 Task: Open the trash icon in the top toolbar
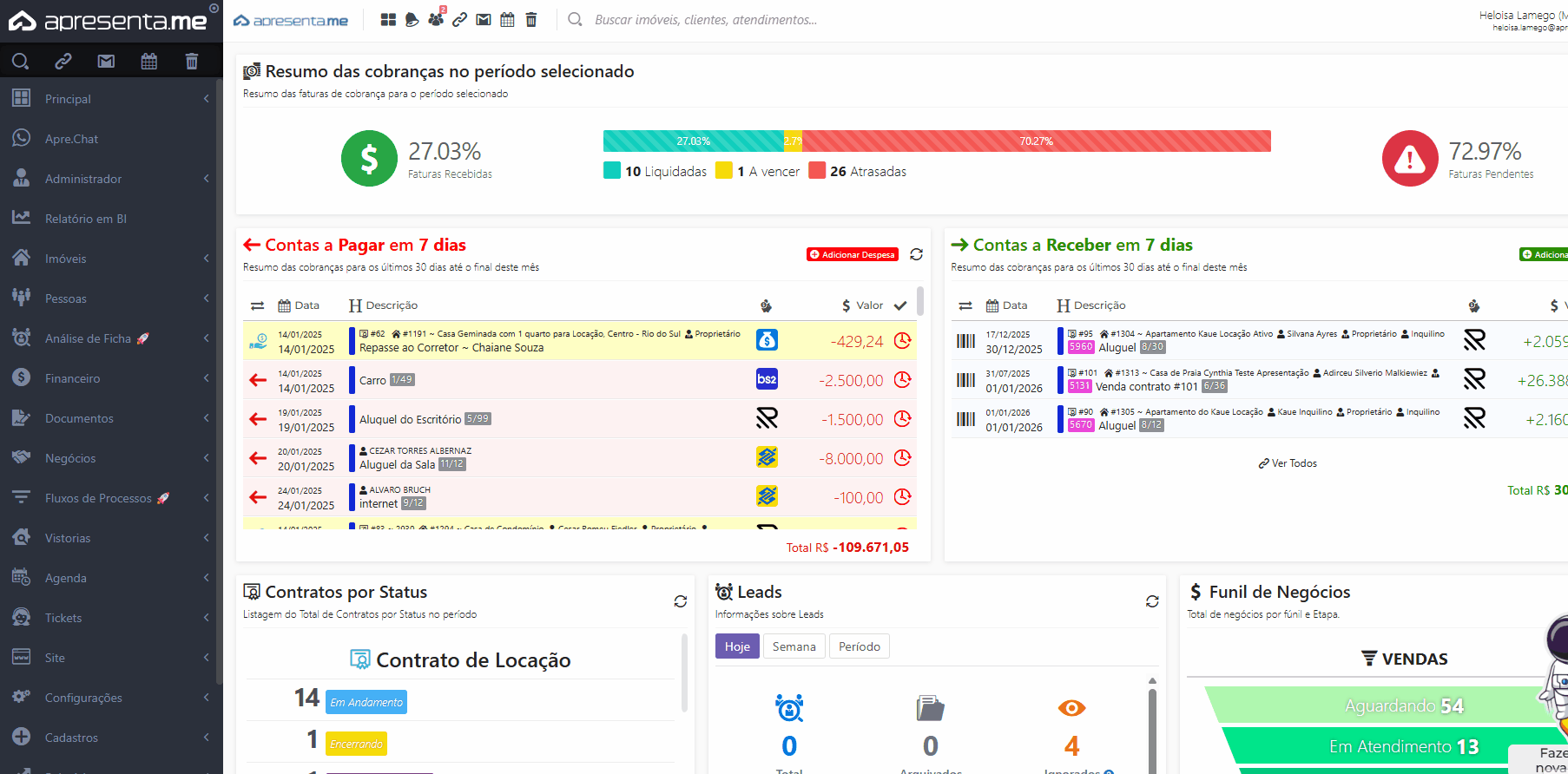[x=531, y=19]
